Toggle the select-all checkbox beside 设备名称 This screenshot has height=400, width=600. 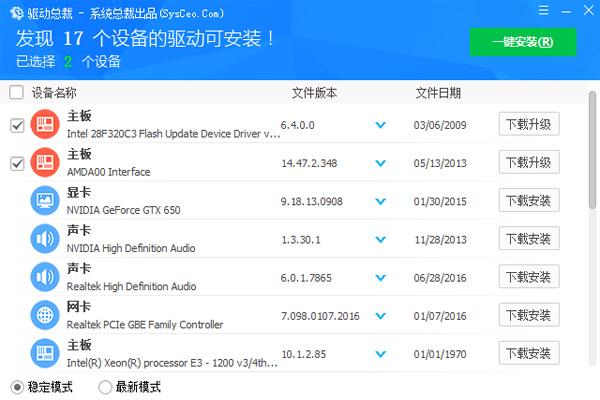point(16,92)
